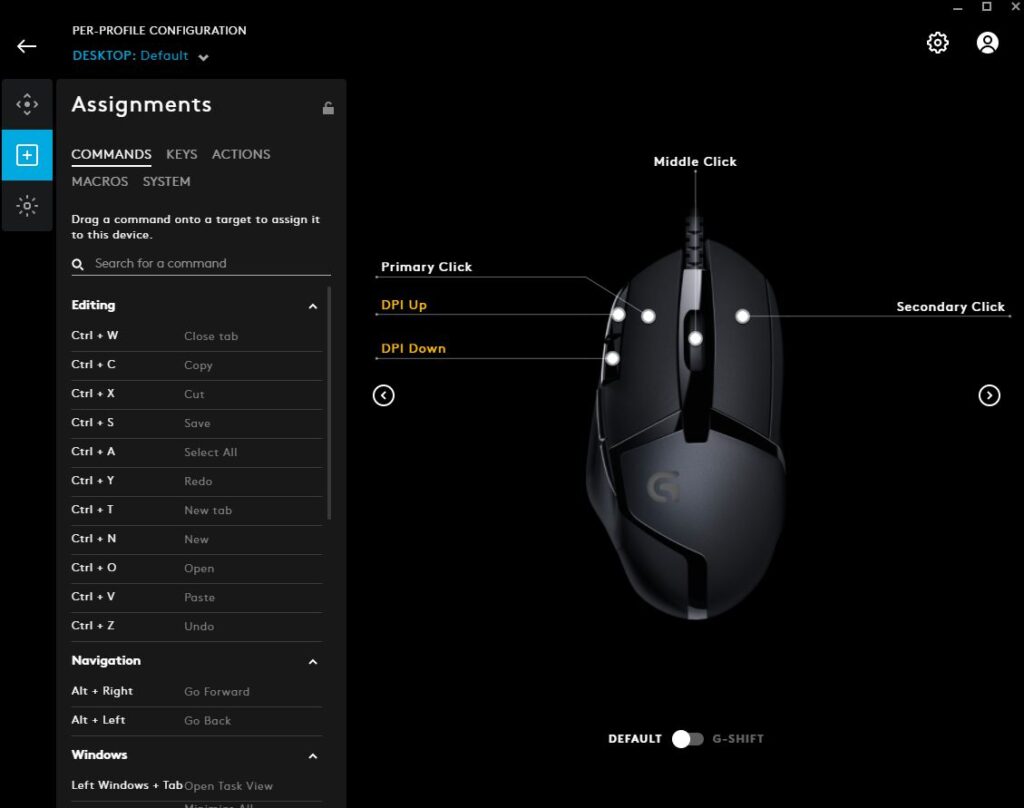Open the DESKTOP: Default profile dropdown

138,57
